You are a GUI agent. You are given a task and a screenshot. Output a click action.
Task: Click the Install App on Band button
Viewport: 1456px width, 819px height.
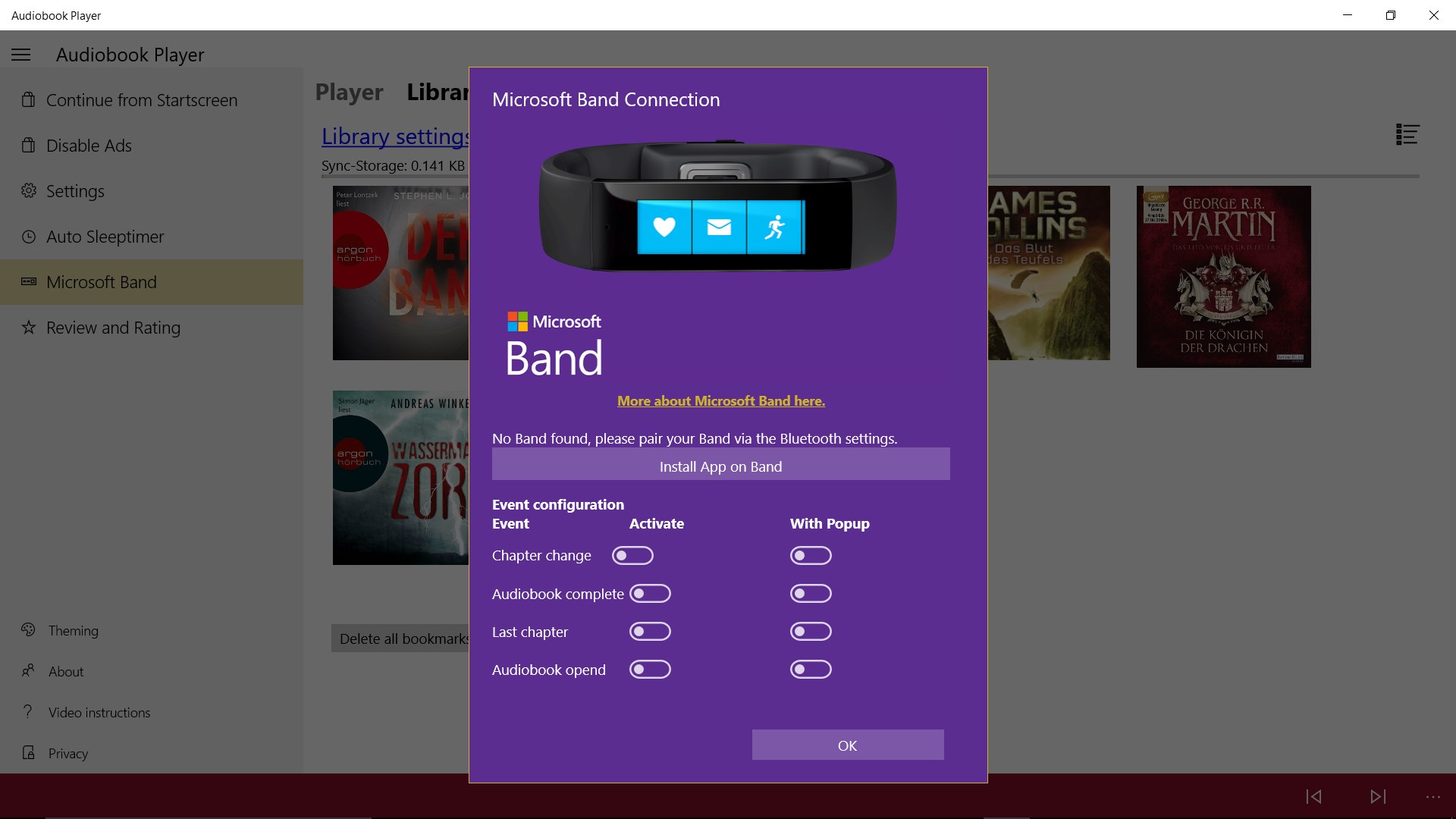(x=720, y=464)
